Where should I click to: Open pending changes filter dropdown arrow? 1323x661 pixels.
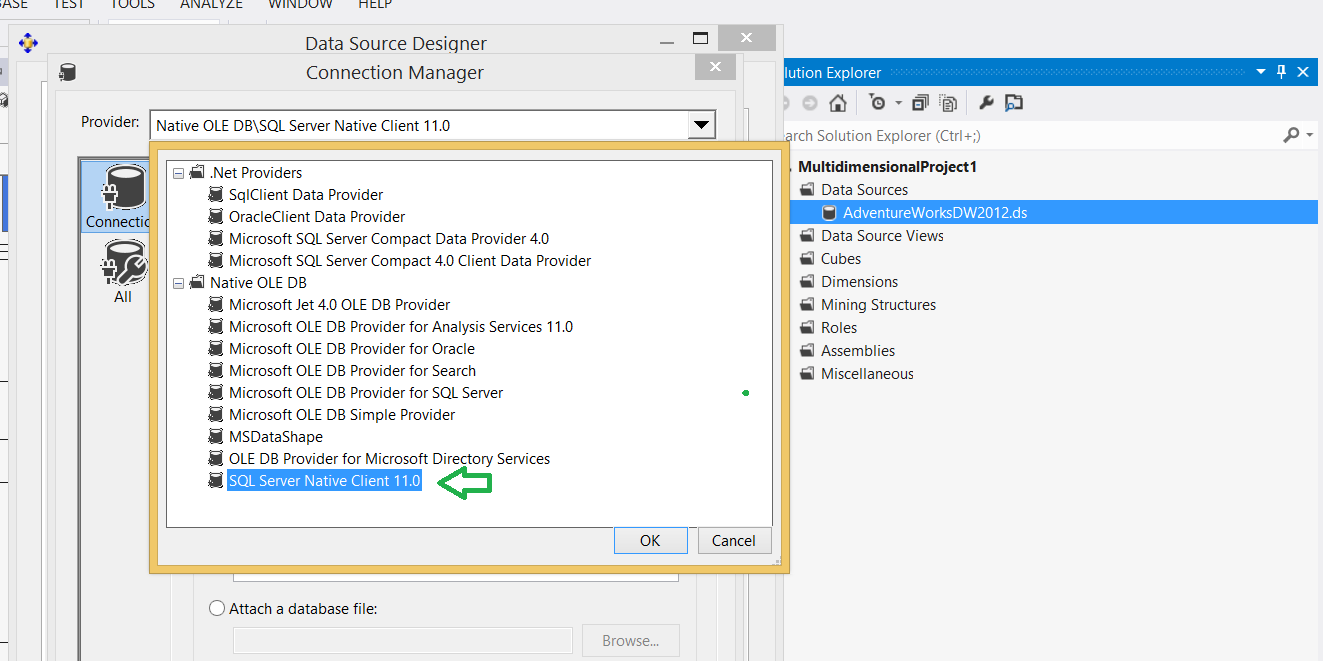(x=898, y=103)
